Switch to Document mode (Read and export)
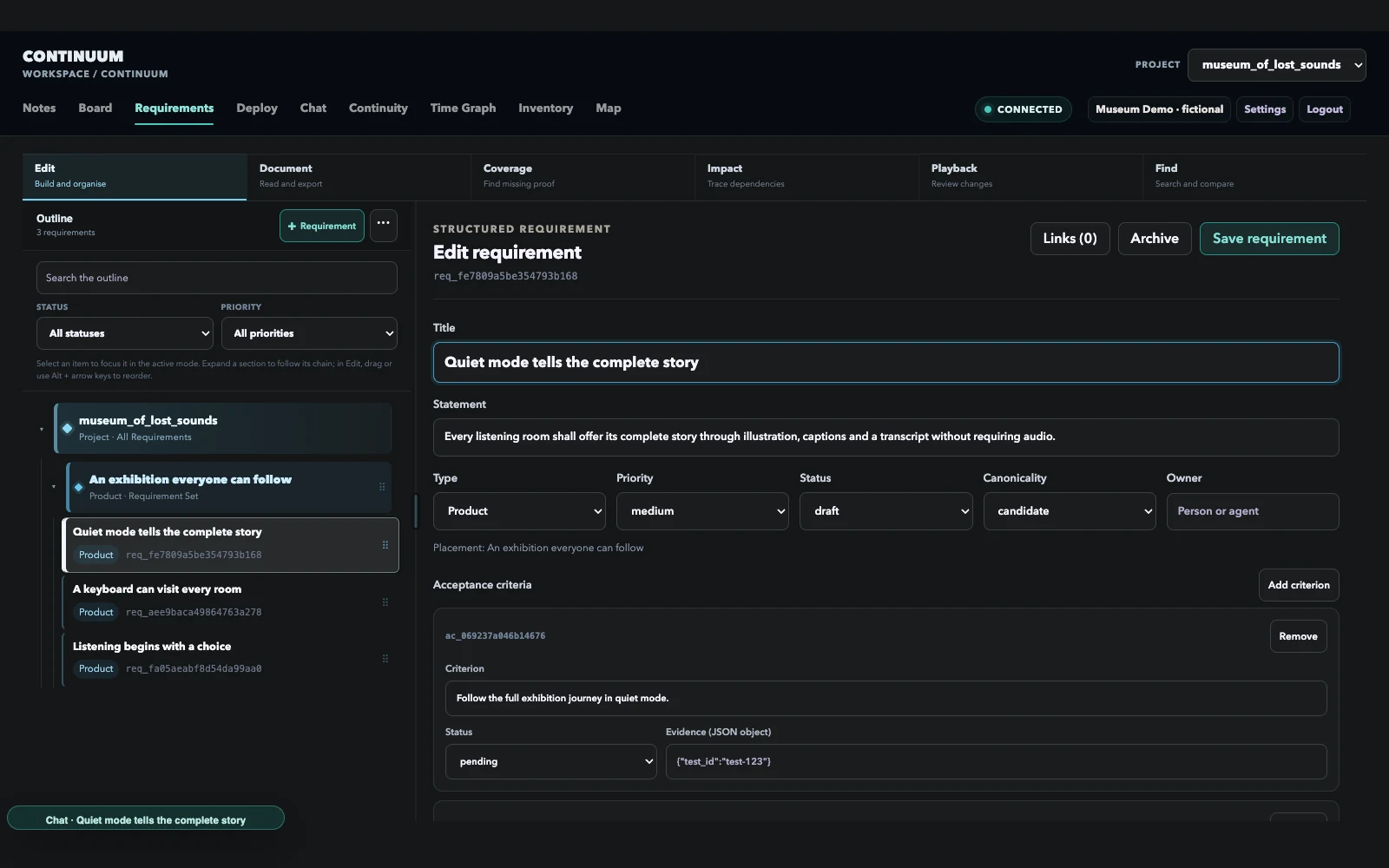 (359, 176)
